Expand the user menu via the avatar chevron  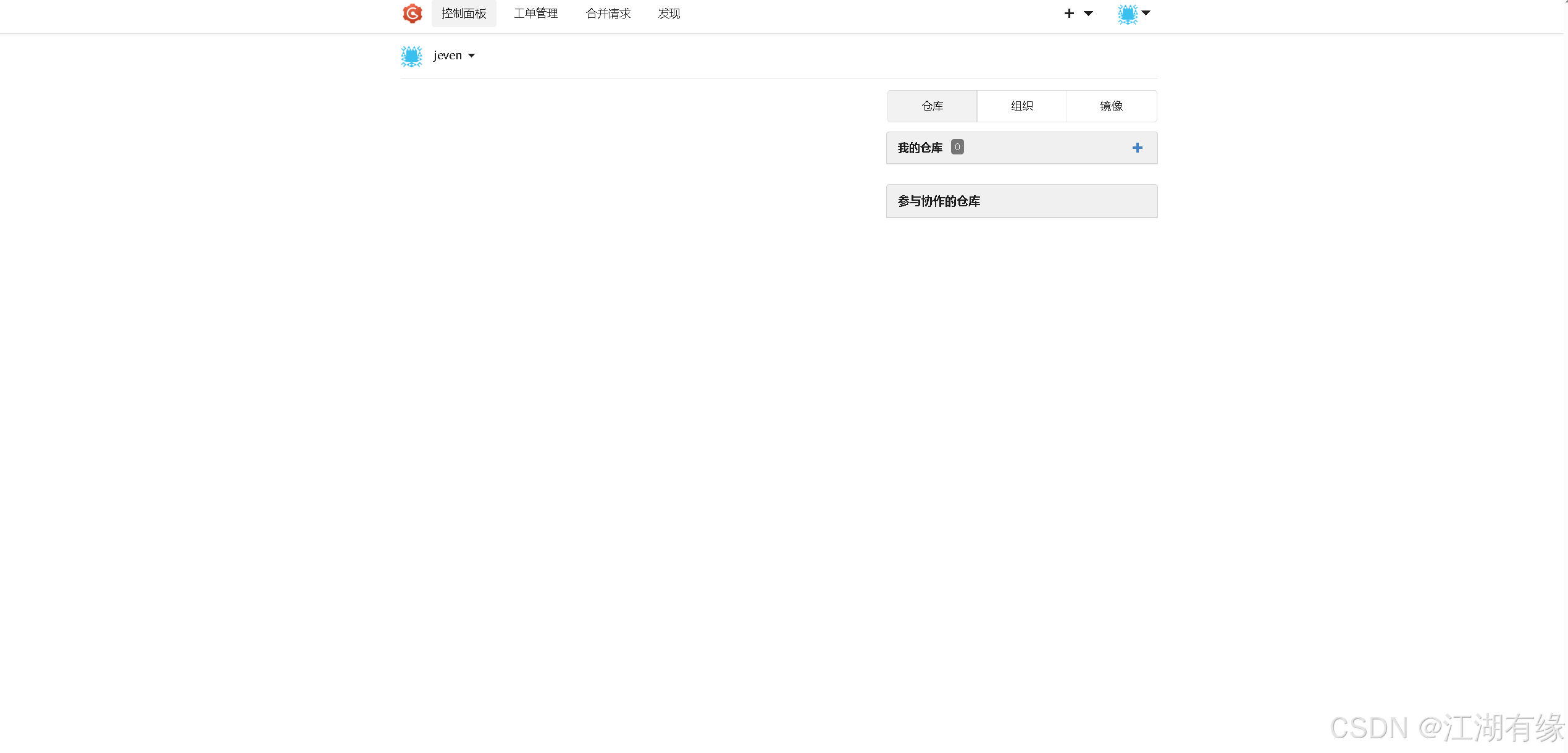(x=1146, y=14)
